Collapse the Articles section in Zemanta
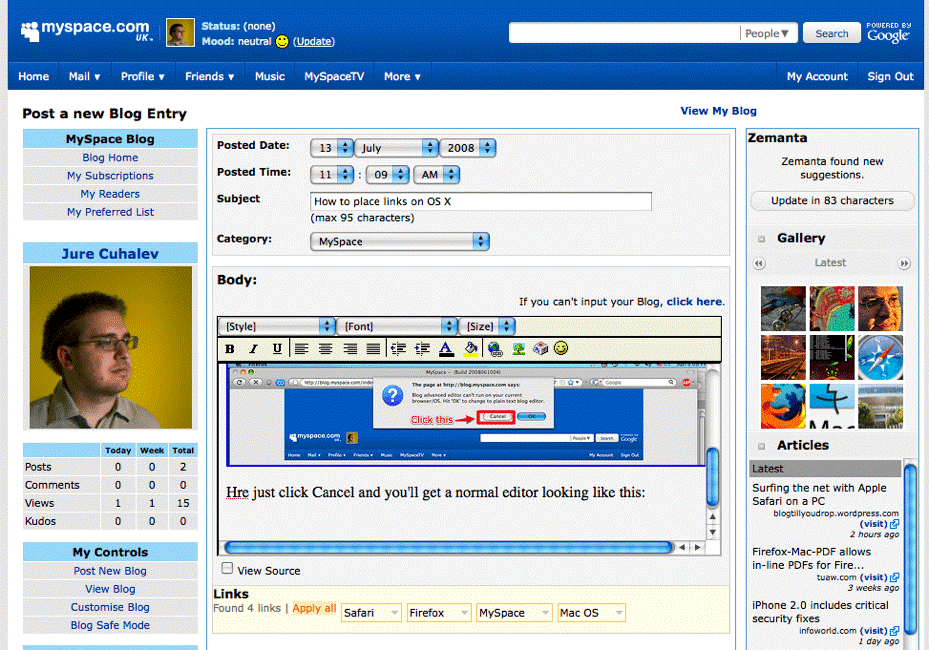 tap(762, 446)
